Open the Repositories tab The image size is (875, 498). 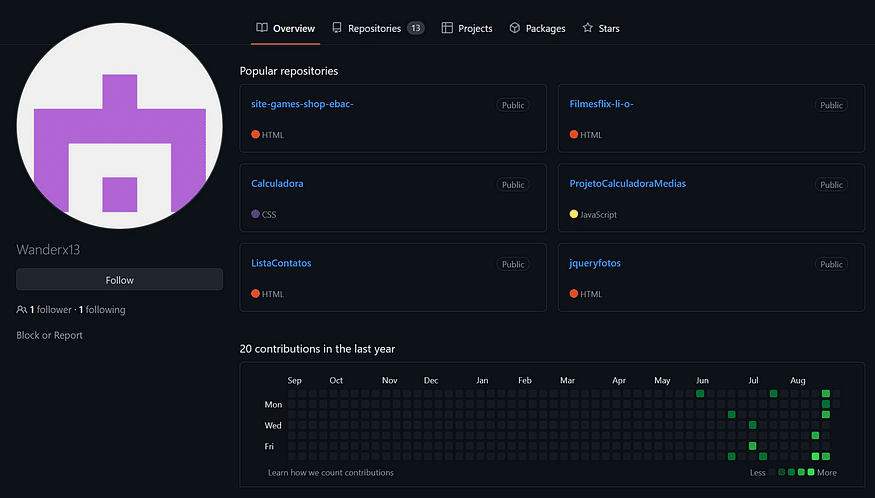coord(374,29)
